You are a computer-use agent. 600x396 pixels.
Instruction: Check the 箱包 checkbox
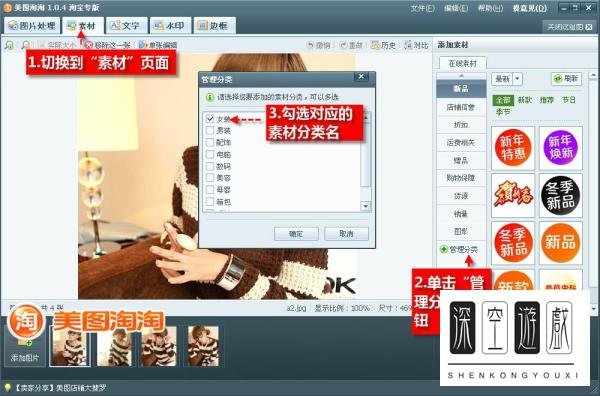[x=210, y=202]
